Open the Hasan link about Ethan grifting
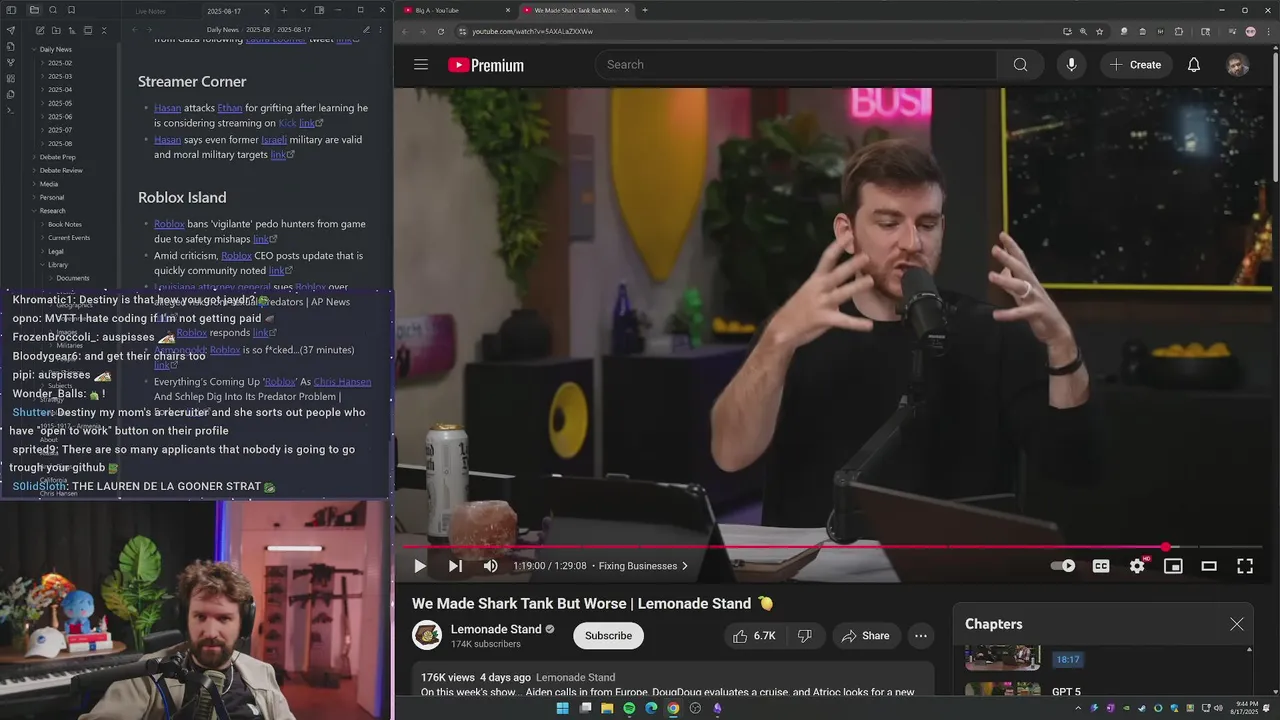 coord(167,108)
